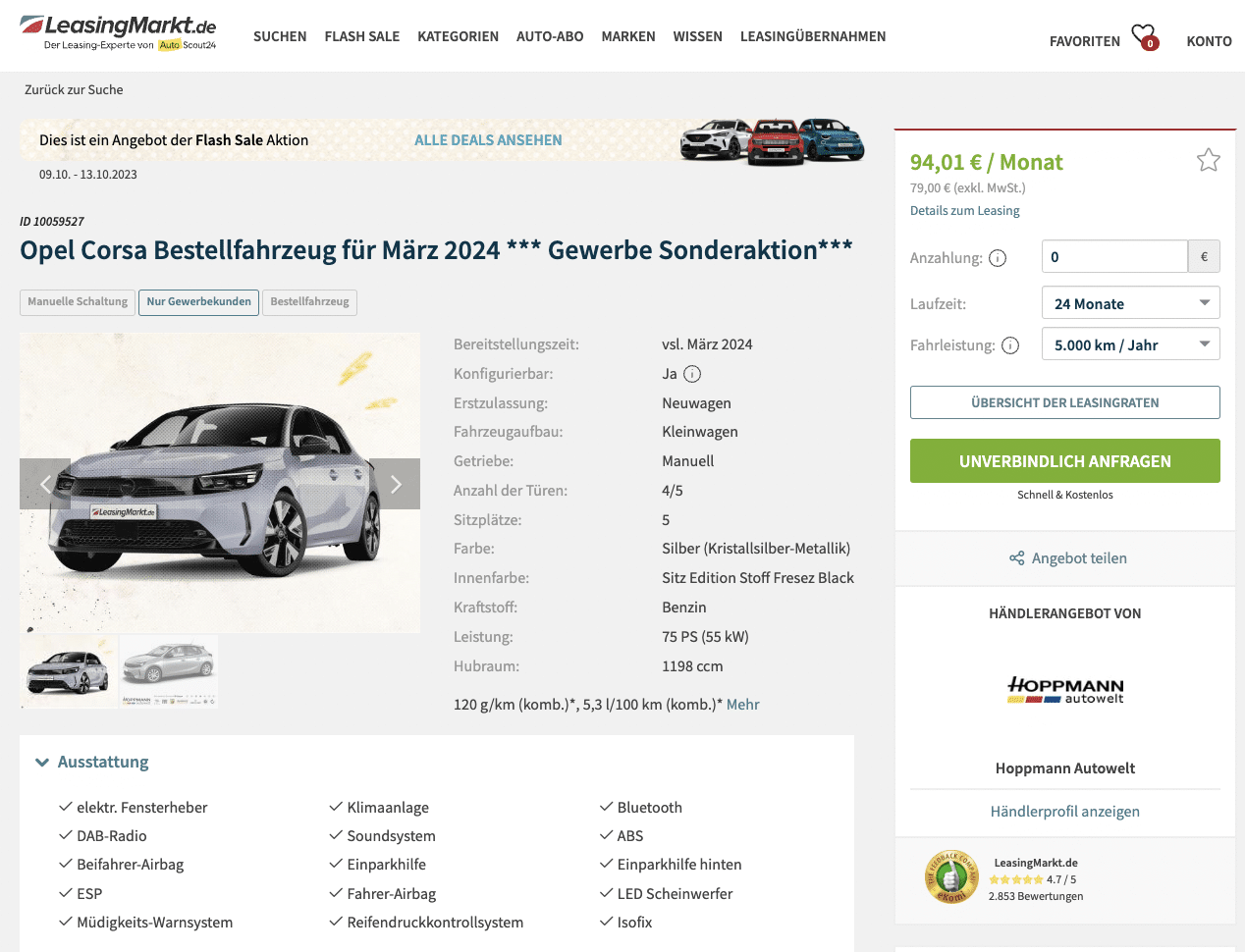
Task: Go back via Zurück zur Suche
Action: pos(74,89)
